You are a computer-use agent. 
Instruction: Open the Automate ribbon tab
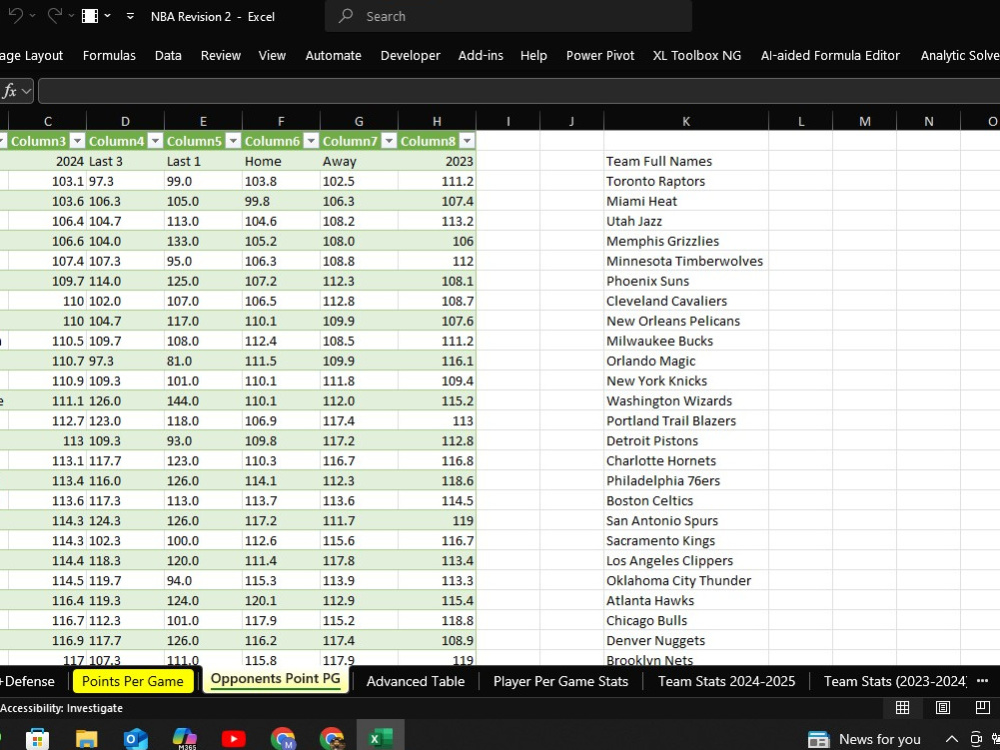tap(334, 55)
